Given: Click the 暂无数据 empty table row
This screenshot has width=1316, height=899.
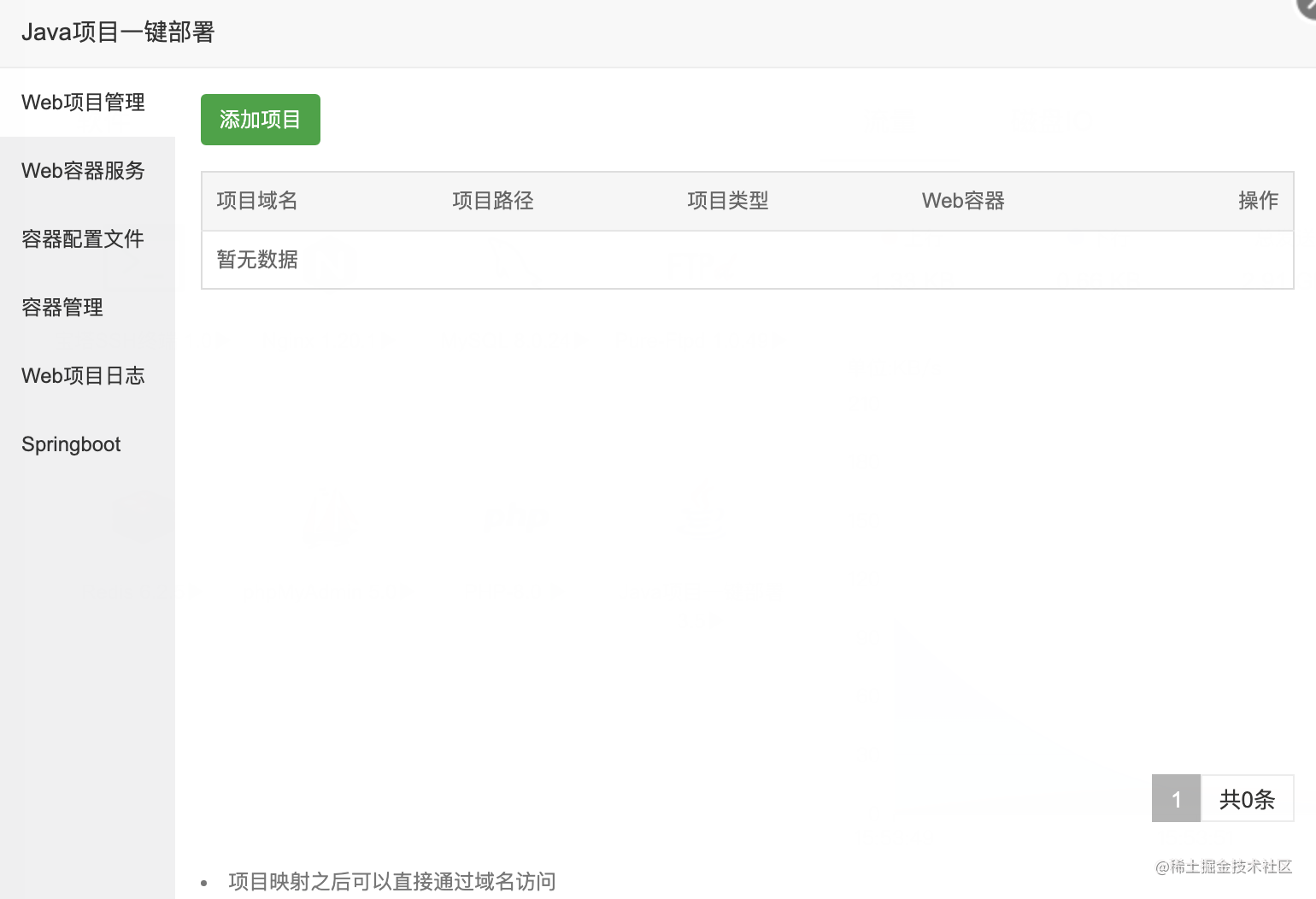Looking at the screenshot, I should point(748,260).
